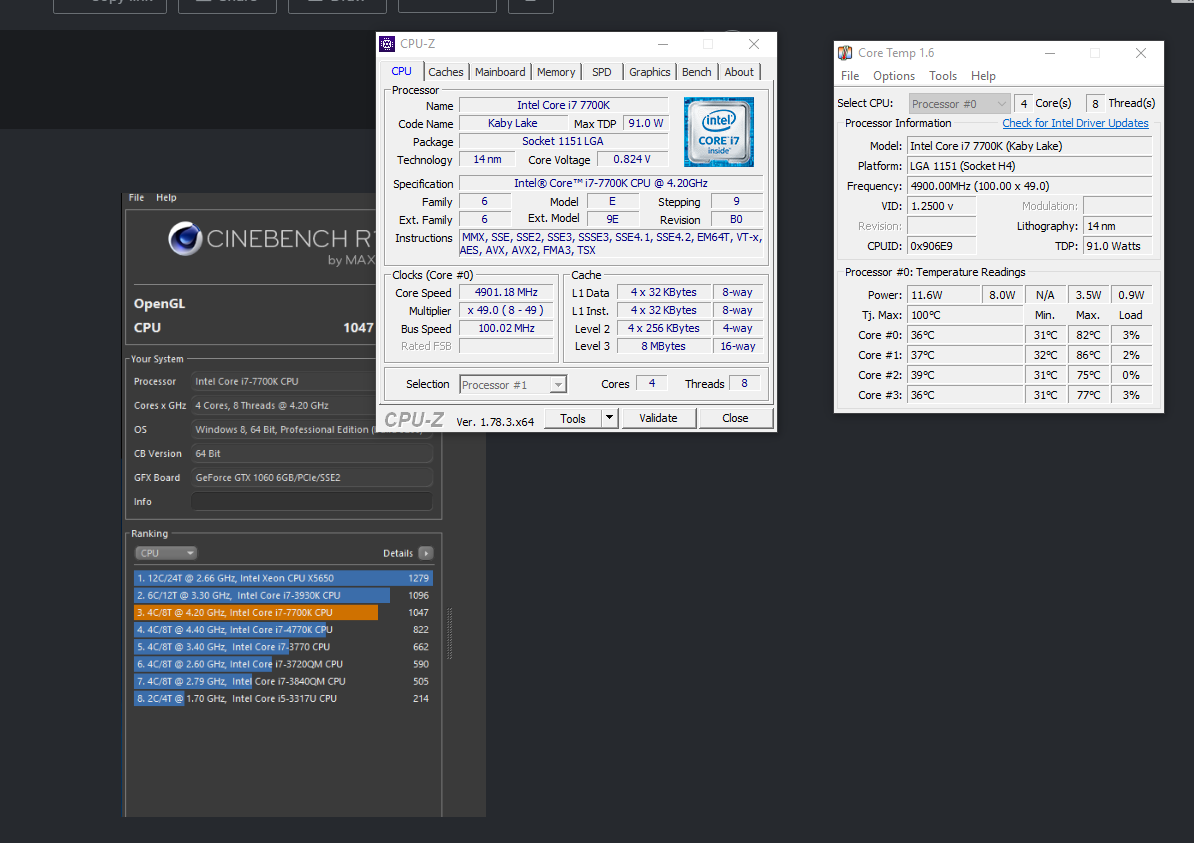This screenshot has width=1194, height=843.
Task: Open the File menu in Cinebench
Action: 136,197
